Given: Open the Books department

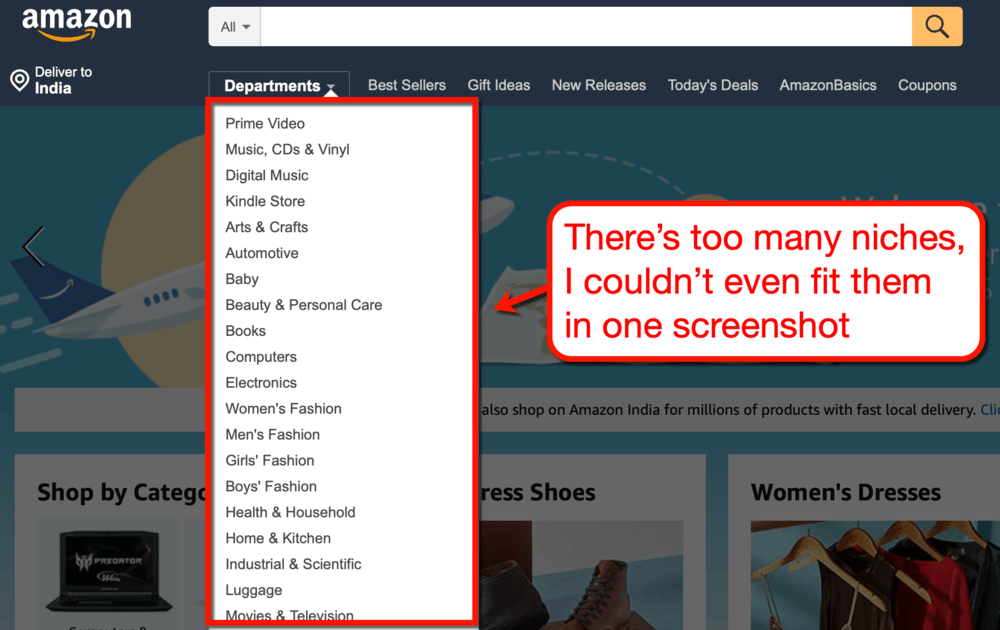Looking at the screenshot, I should (x=245, y=330).
